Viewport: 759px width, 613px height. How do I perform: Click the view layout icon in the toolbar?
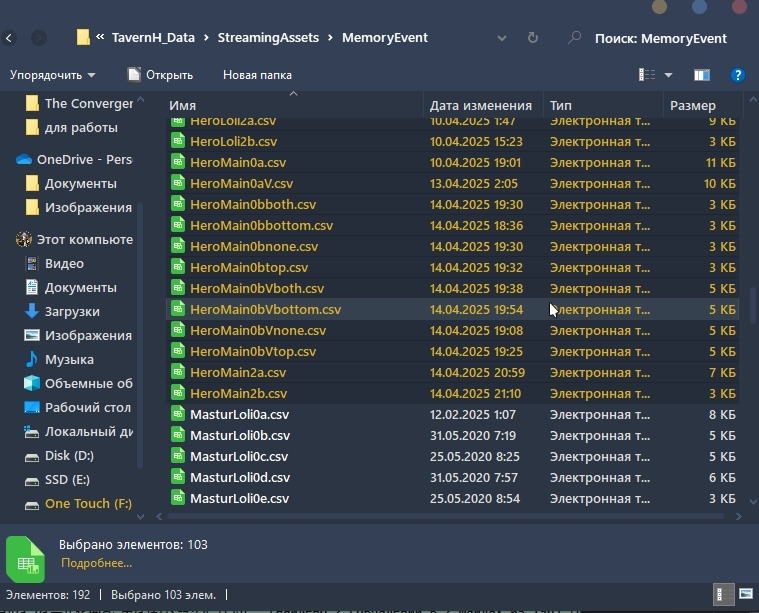[647, 75]
